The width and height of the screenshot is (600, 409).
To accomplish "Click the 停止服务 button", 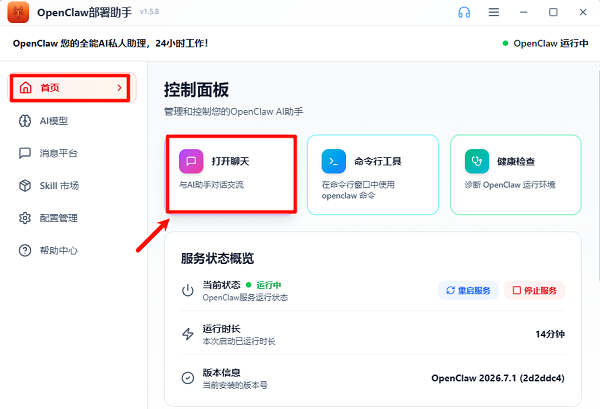I will 534,290.
